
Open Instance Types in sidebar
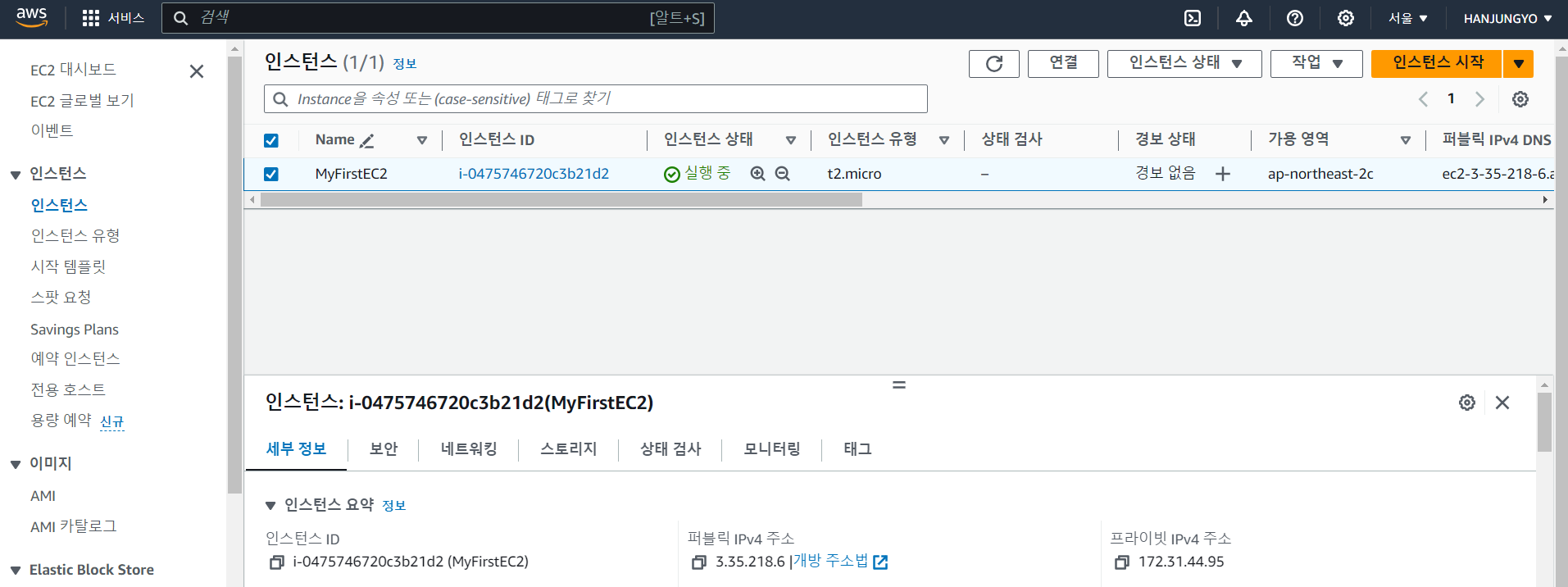75,236
